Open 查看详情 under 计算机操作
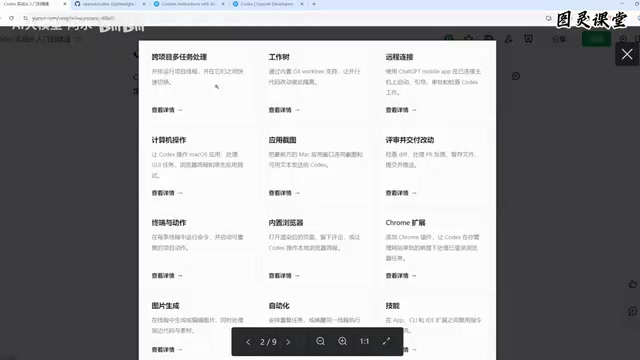 (x=167, y=193)
